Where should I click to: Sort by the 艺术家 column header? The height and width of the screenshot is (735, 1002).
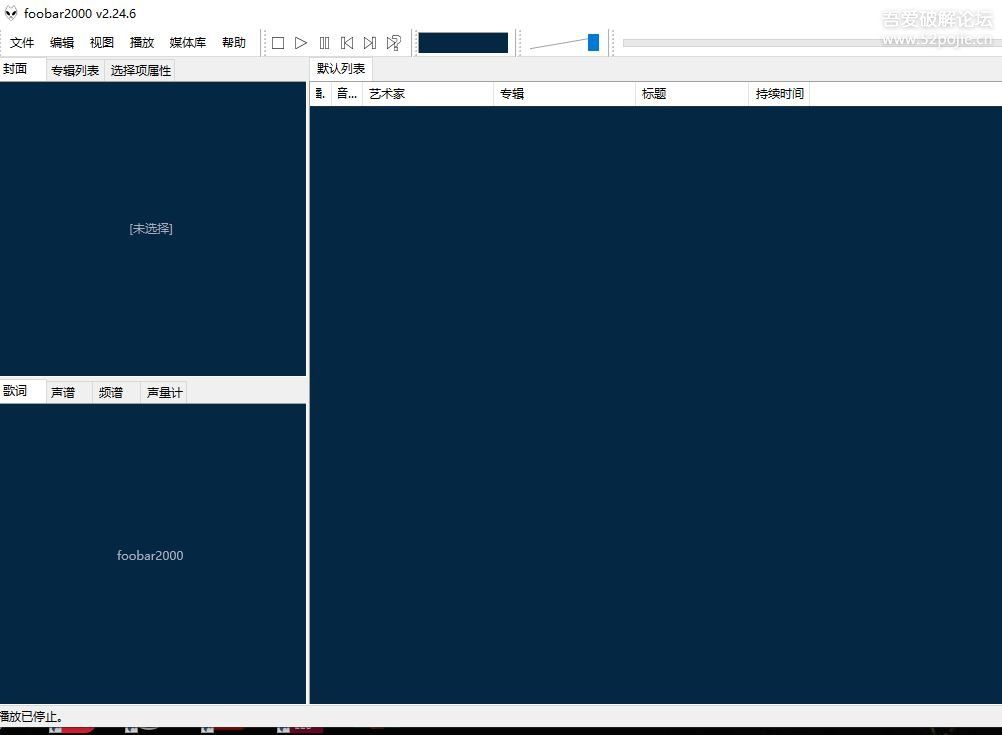(x=428, y=94)
